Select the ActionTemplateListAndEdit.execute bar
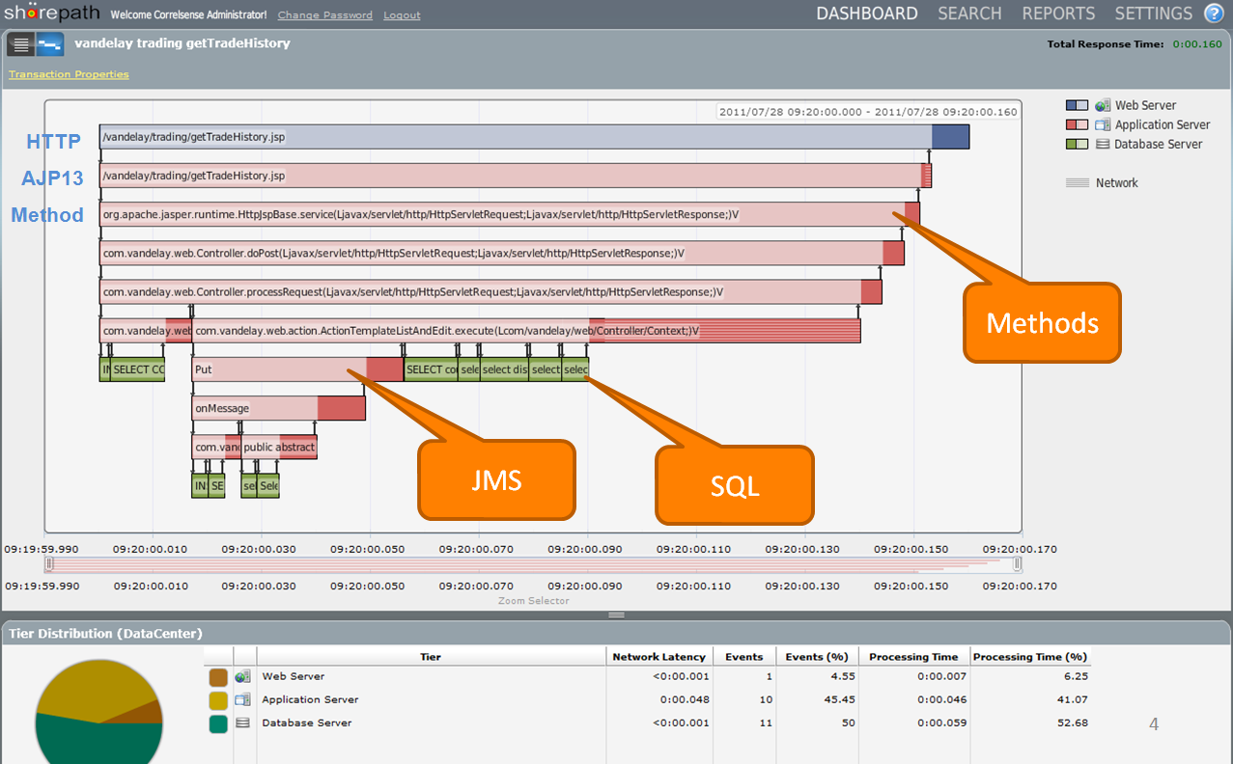1233x764 pixels. click(x=526, y=331)
